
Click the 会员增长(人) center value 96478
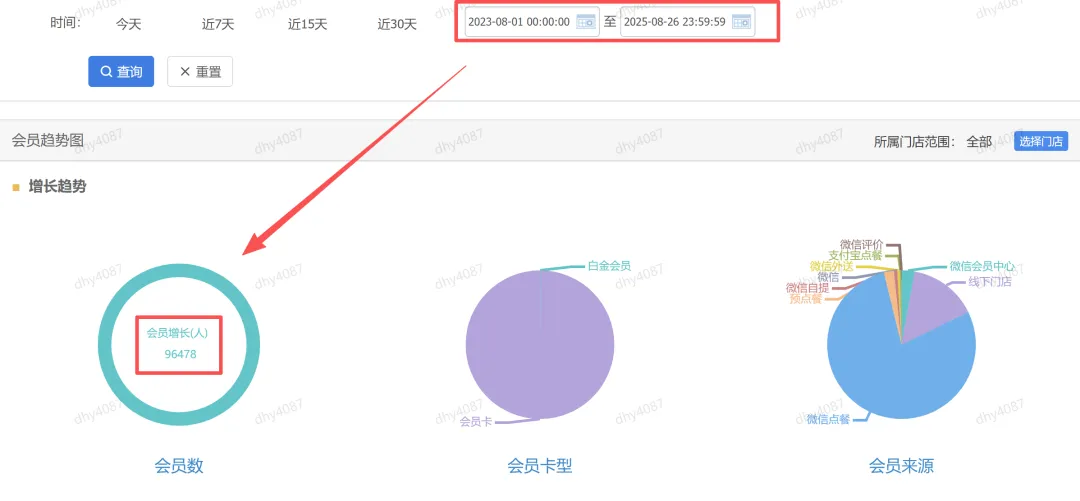click(x=178, y=354)
